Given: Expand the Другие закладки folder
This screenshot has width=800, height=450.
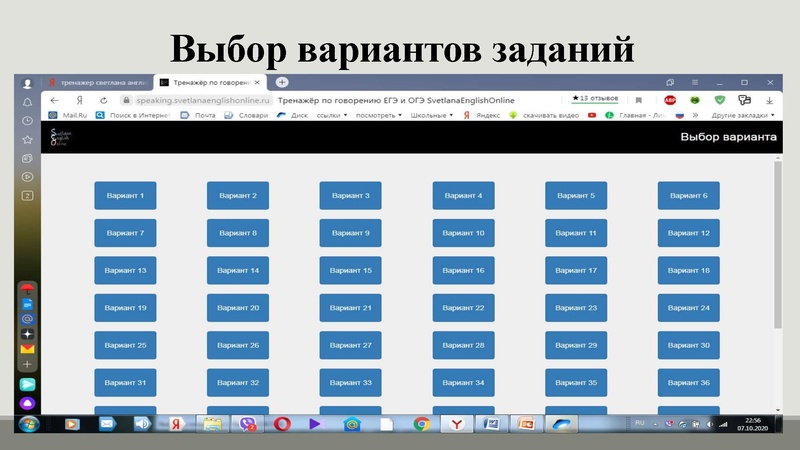Looking at the screenshot, I should click(743, 115).
